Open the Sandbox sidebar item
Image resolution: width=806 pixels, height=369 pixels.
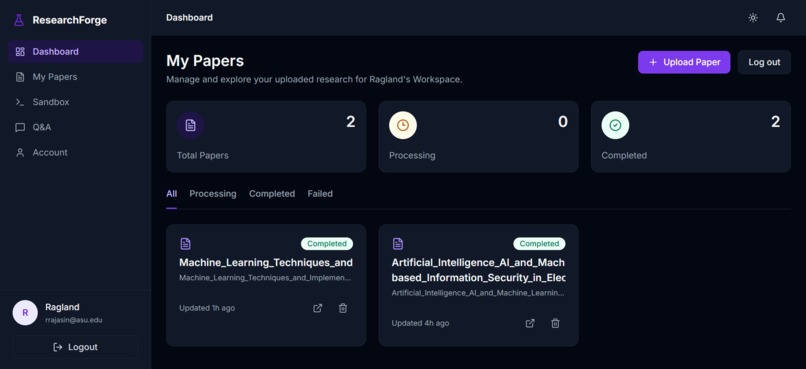(75, 102)
